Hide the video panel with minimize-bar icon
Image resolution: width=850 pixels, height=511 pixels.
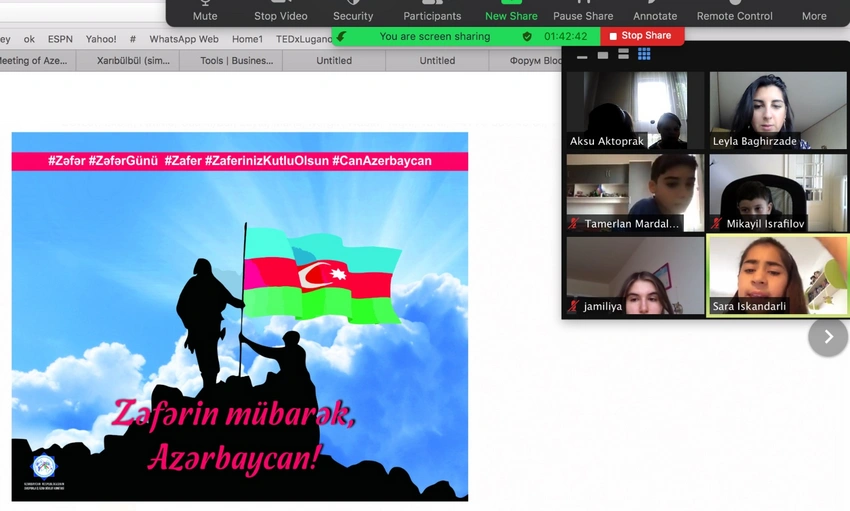coord(583,55)
